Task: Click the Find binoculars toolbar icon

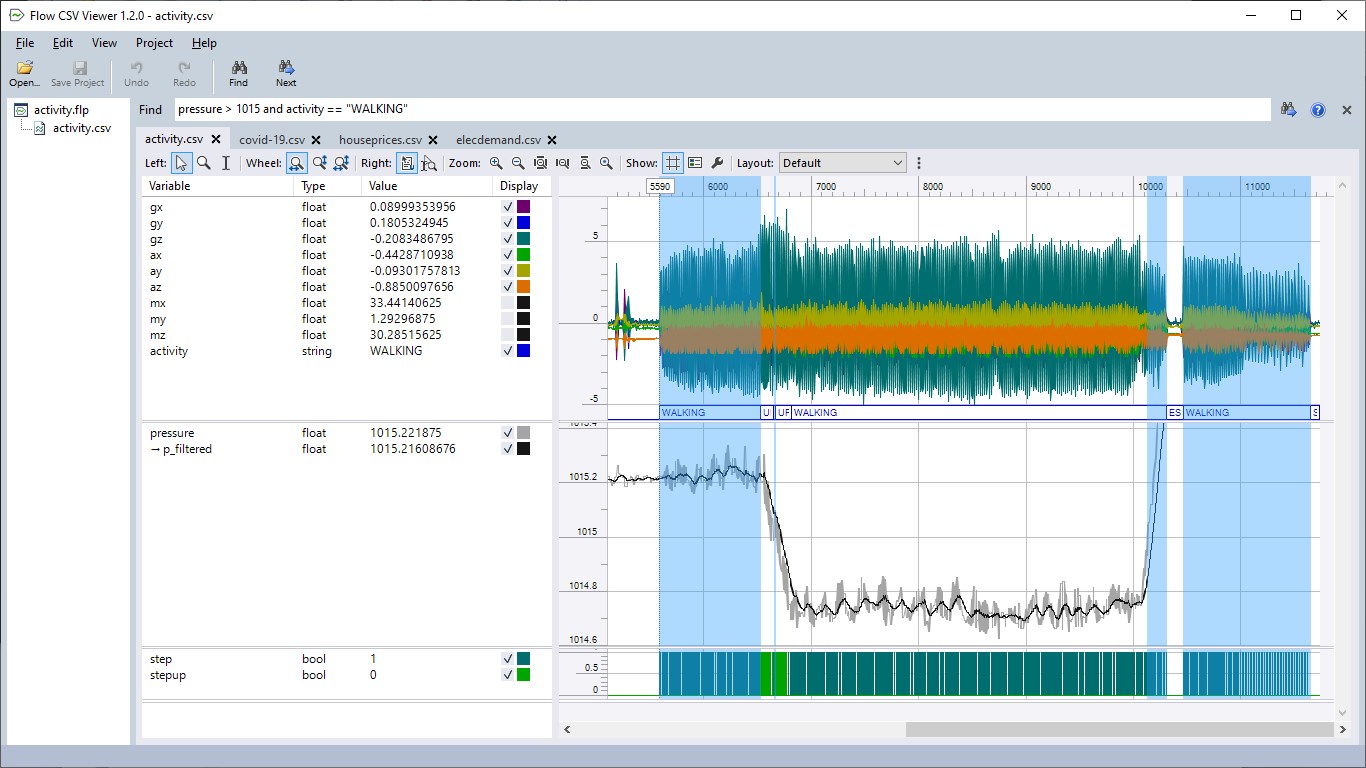Action: [x=239, y=68]
